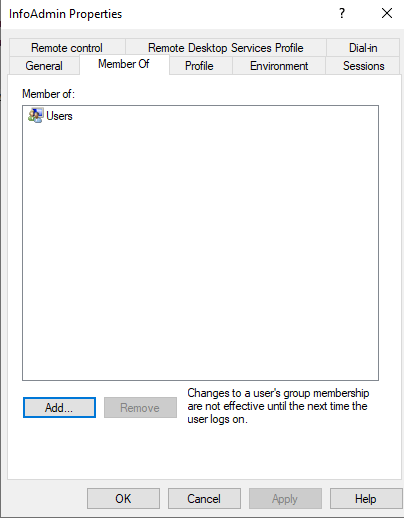This screenshot has width=404, height=518.
Task: Open the Remote Desktop Services Profile tab
Action: pos(226,48)
